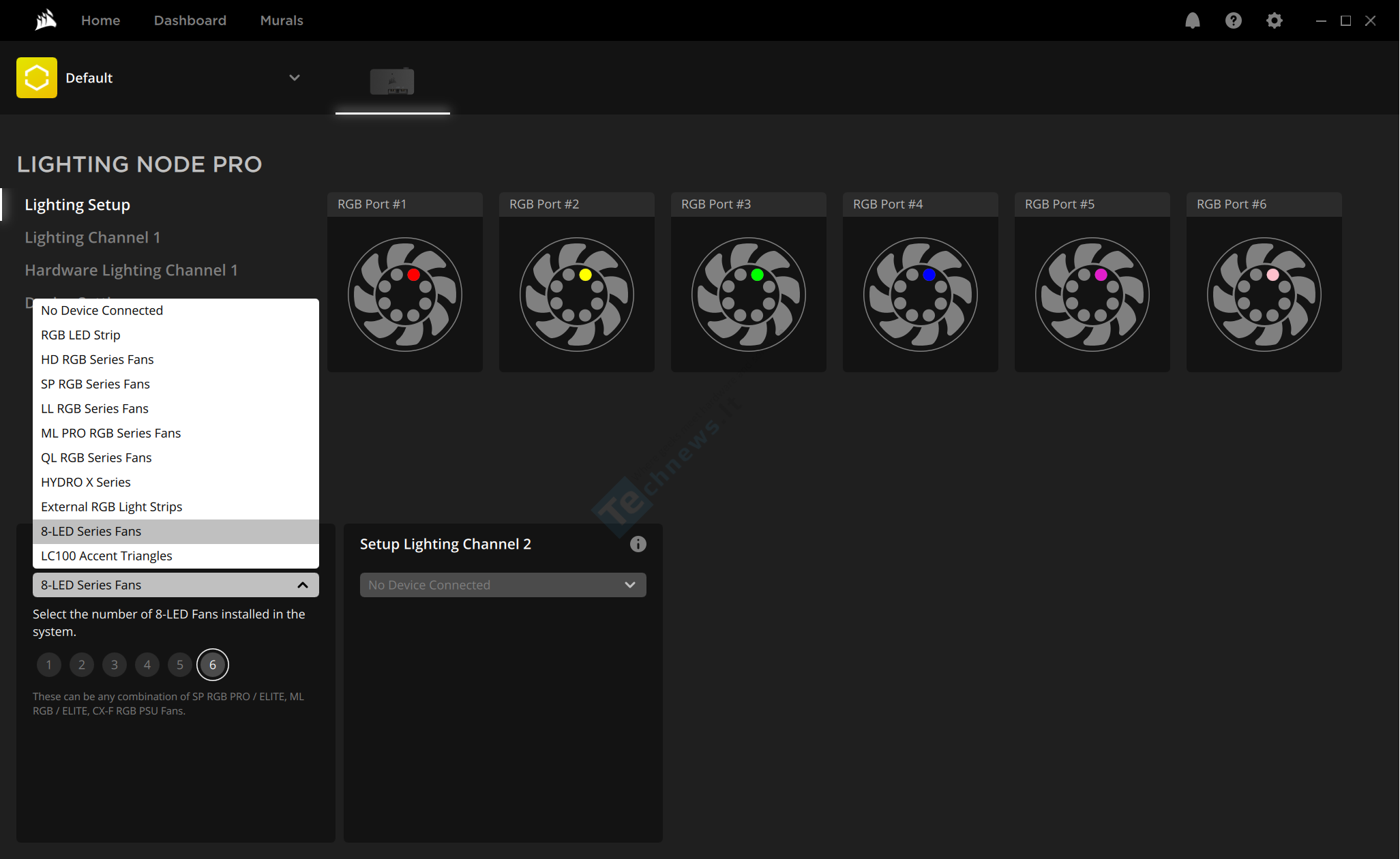The image size is (1400, 859).
Task: Choose QL RGB Series Fans option
Action: [176, 458]
